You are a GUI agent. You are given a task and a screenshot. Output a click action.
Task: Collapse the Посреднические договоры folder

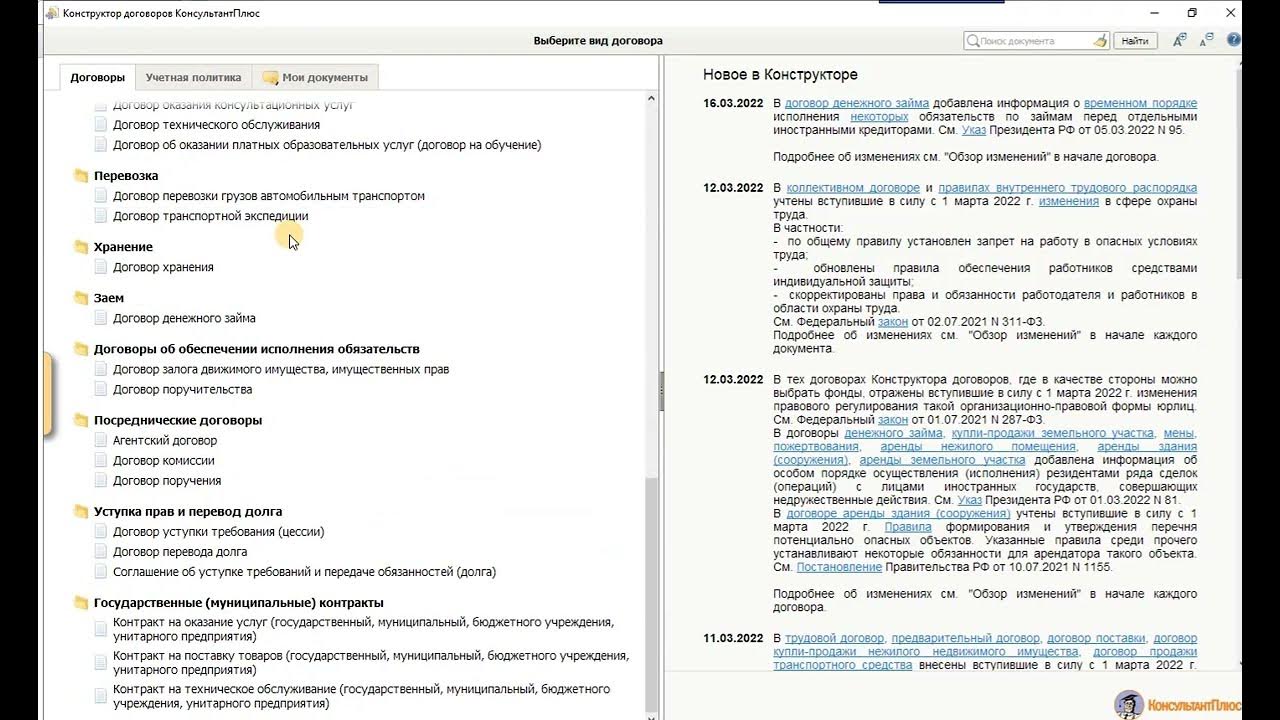(81, 420)
